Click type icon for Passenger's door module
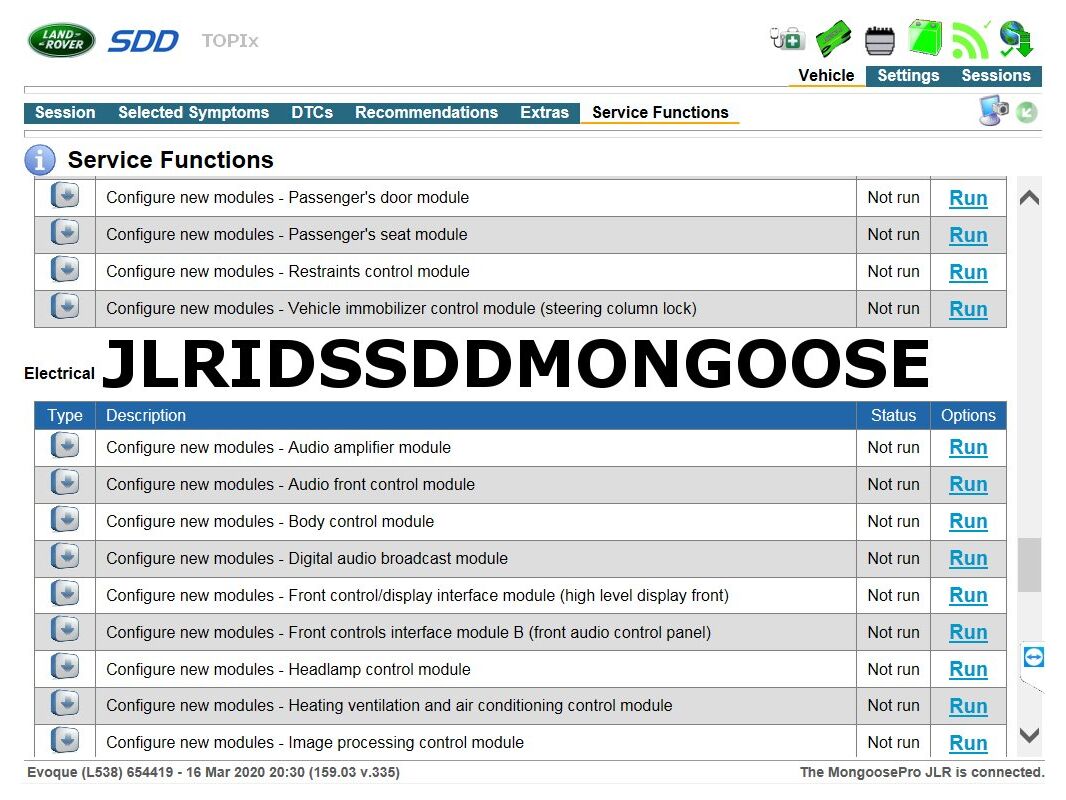The image size is (1066, 800). coord(65,196)
